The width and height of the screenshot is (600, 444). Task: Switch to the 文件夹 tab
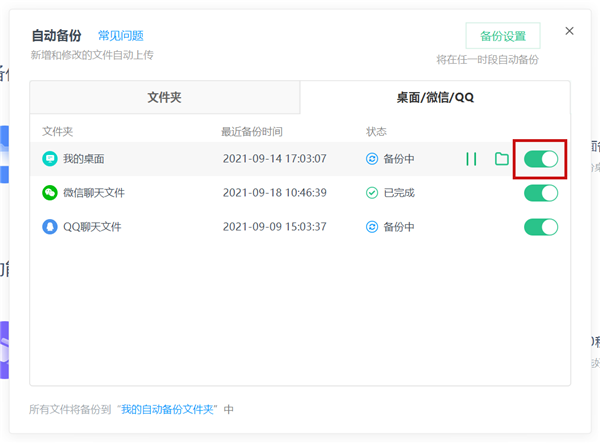point(165,97)
